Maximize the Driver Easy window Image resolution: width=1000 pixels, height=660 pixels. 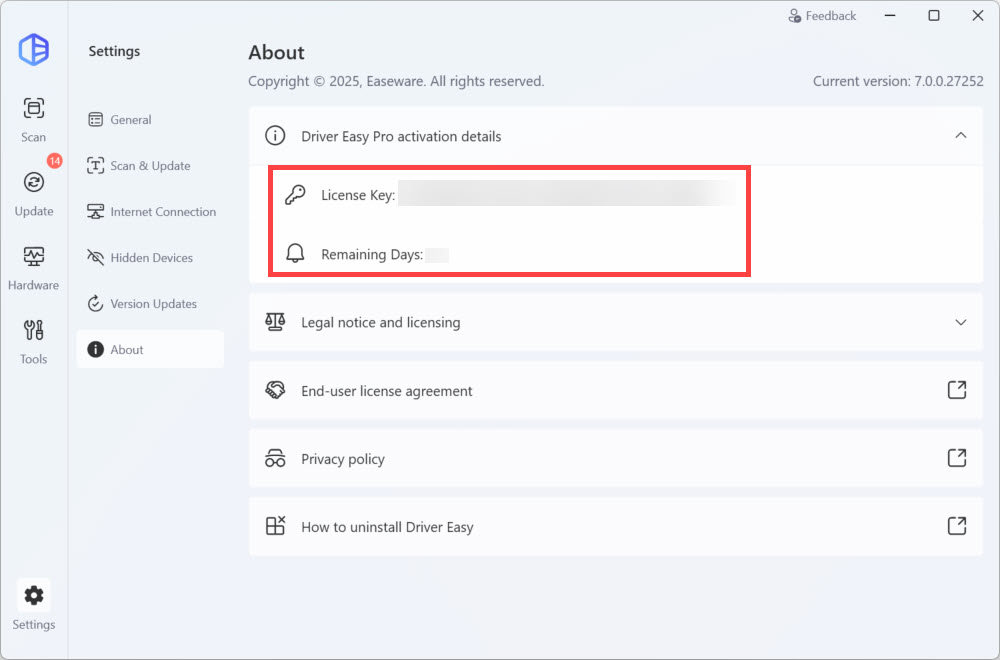coord(934,15)
